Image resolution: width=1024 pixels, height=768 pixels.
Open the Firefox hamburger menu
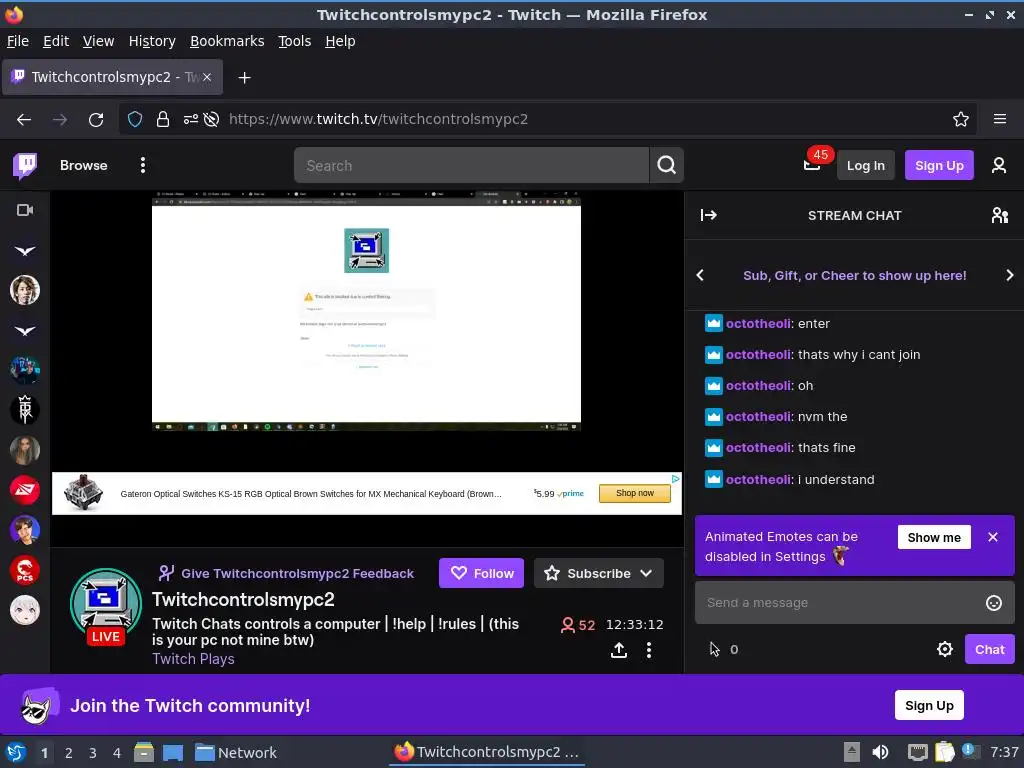point(999,119)
